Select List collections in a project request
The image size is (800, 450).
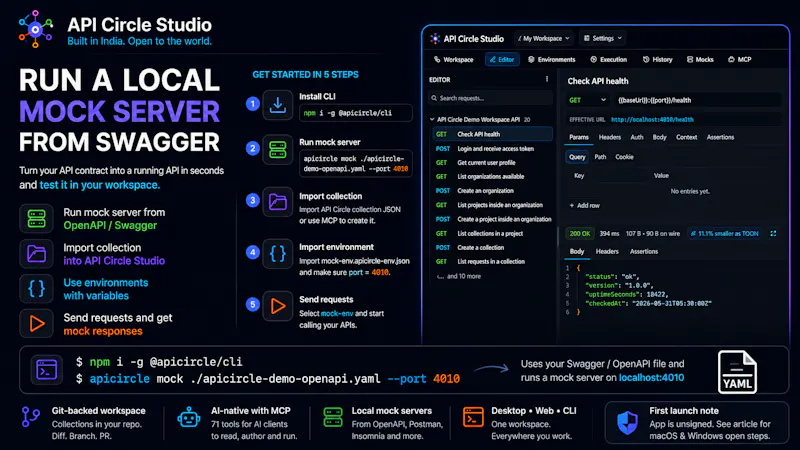click(x=492, y=234)
